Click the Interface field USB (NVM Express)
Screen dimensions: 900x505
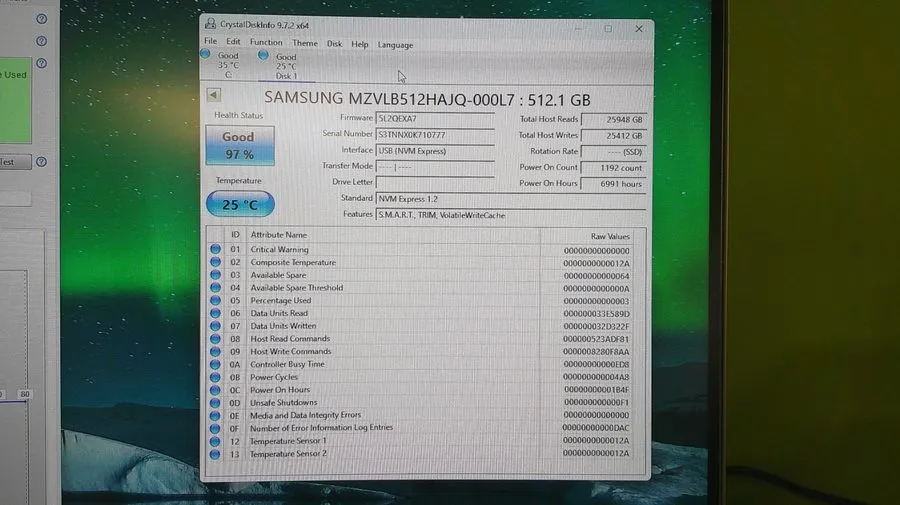point(435,151)
